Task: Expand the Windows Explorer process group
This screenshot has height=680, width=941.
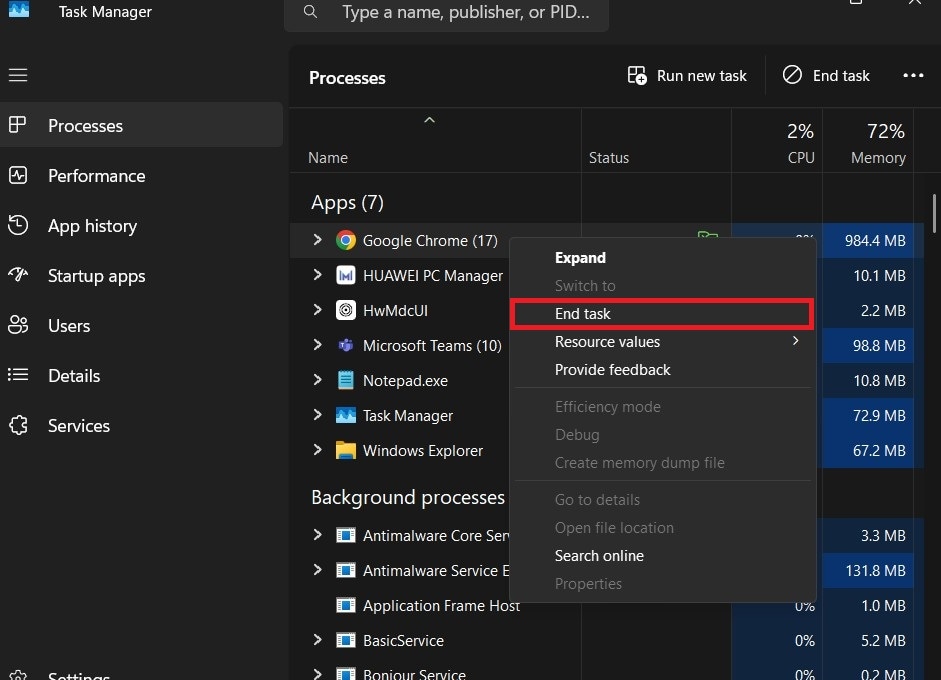Action: click(x=317, y=450)
